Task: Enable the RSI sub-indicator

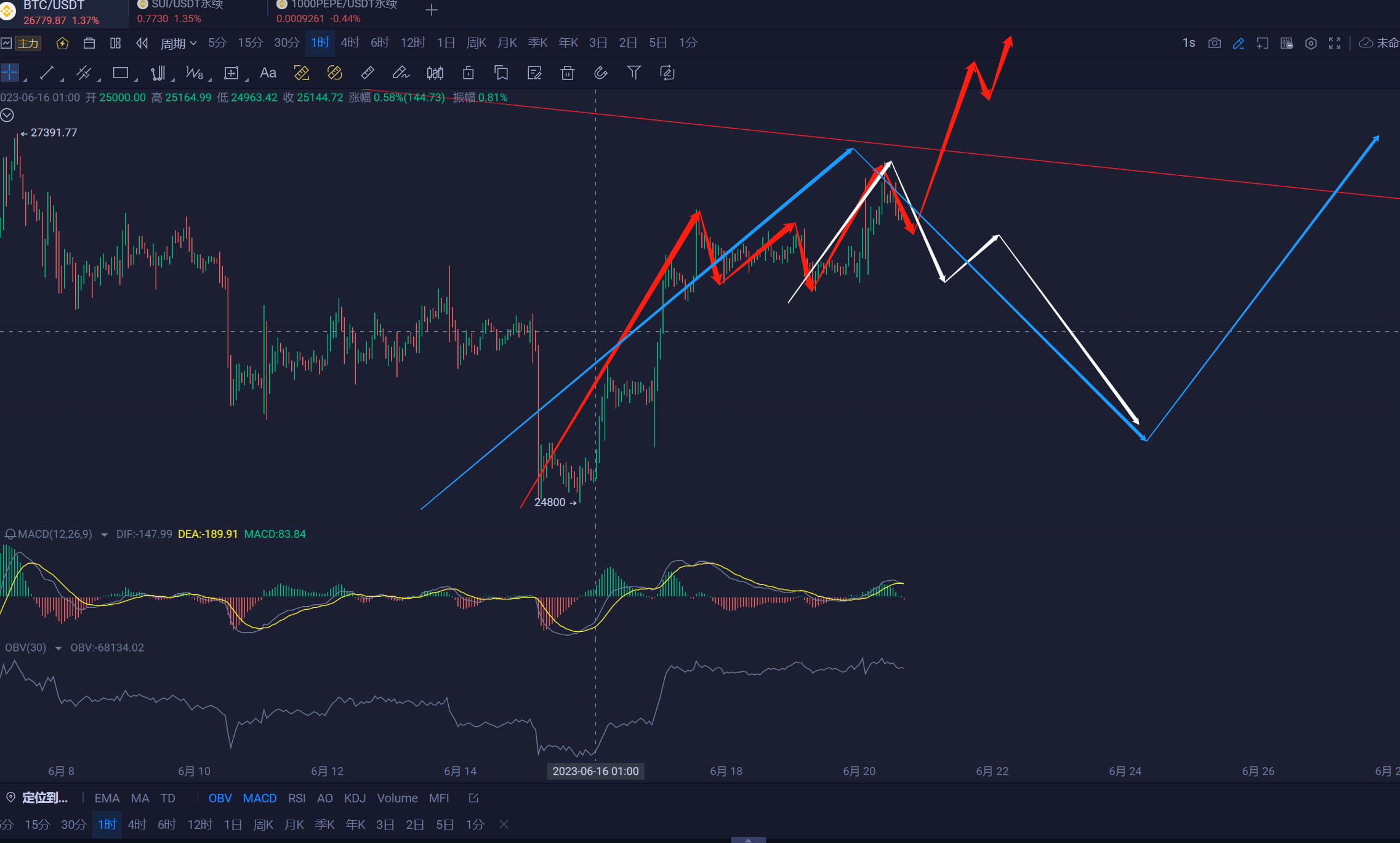Action: pos(297,798)
